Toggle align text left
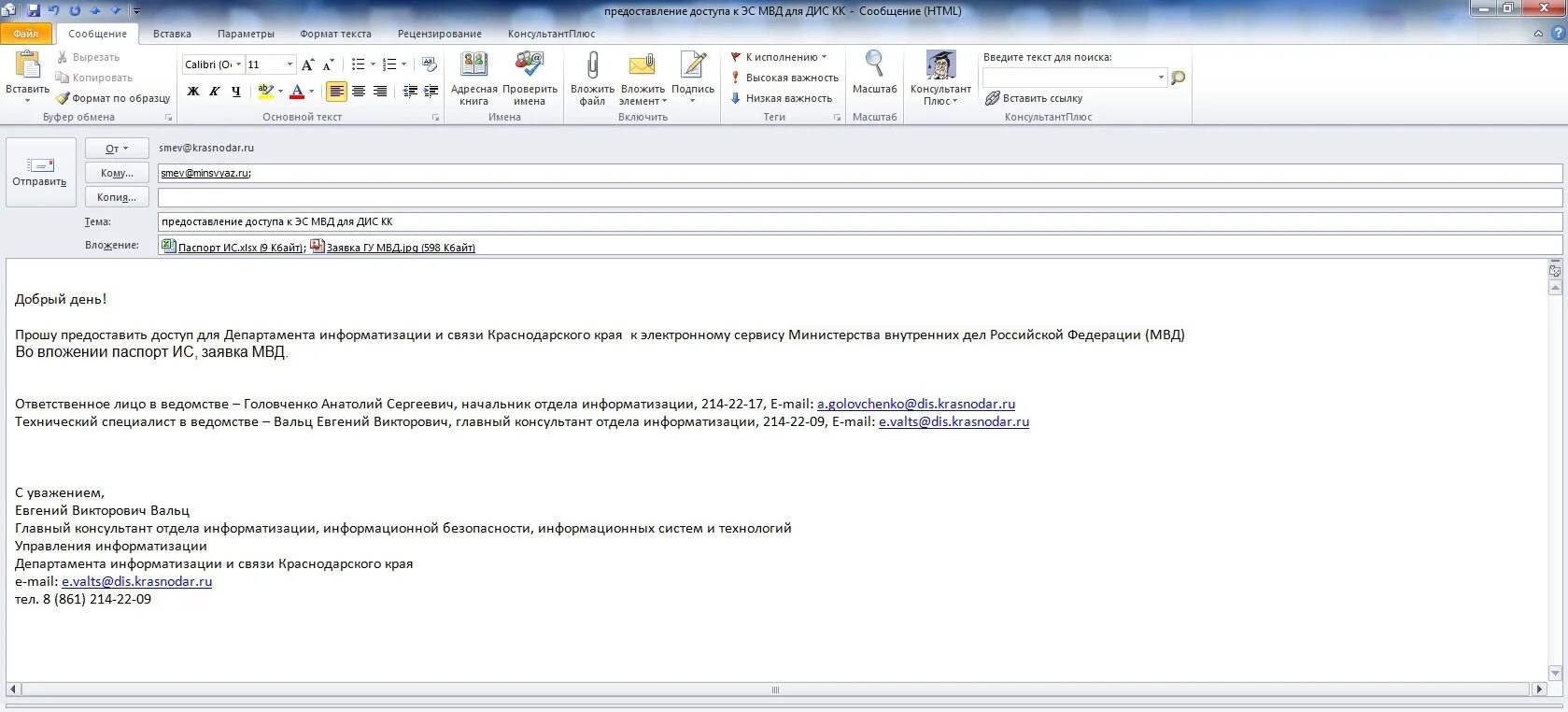 click(x=336, y=92)
